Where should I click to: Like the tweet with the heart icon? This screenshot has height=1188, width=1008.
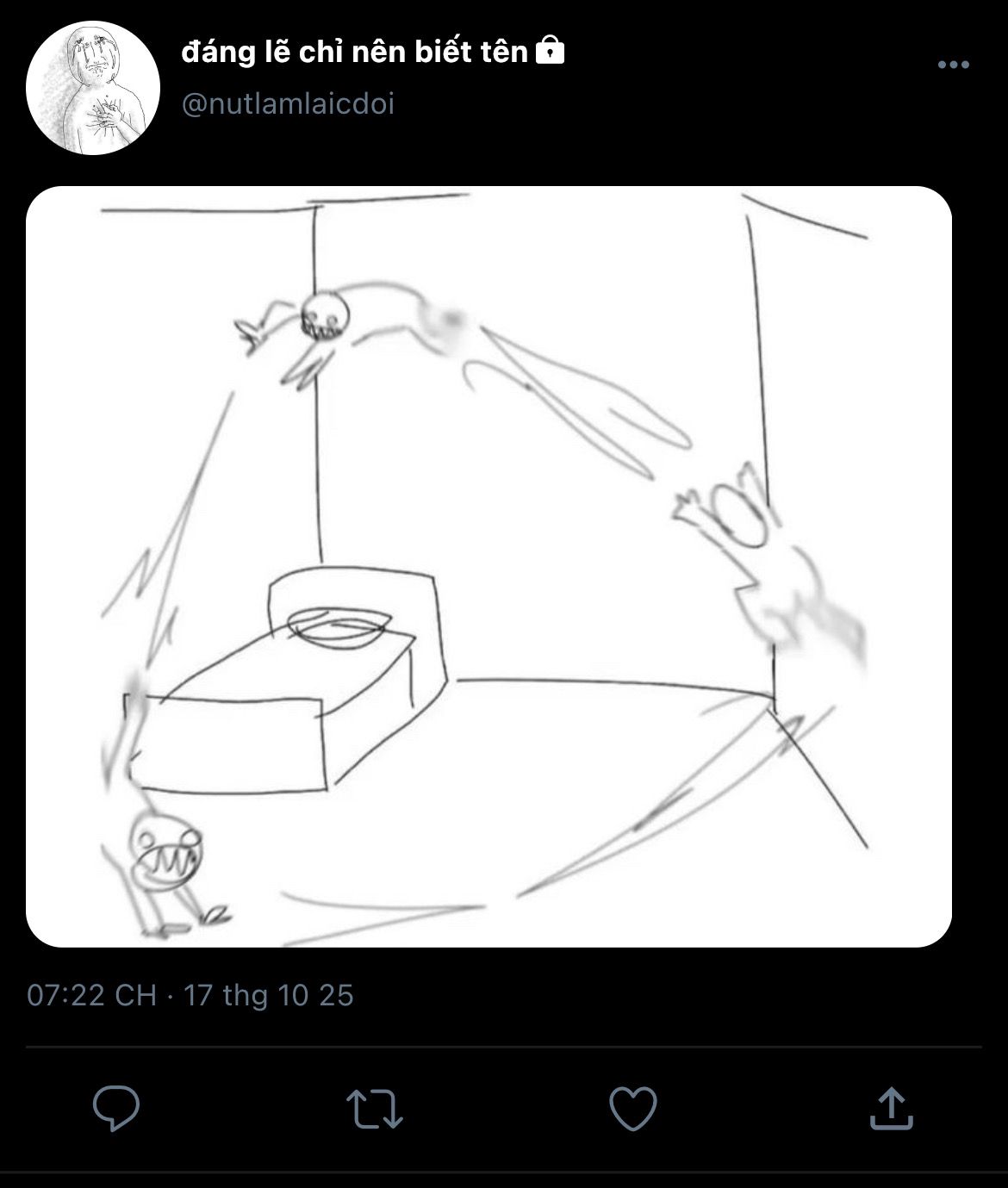(x=632, y=1108)
